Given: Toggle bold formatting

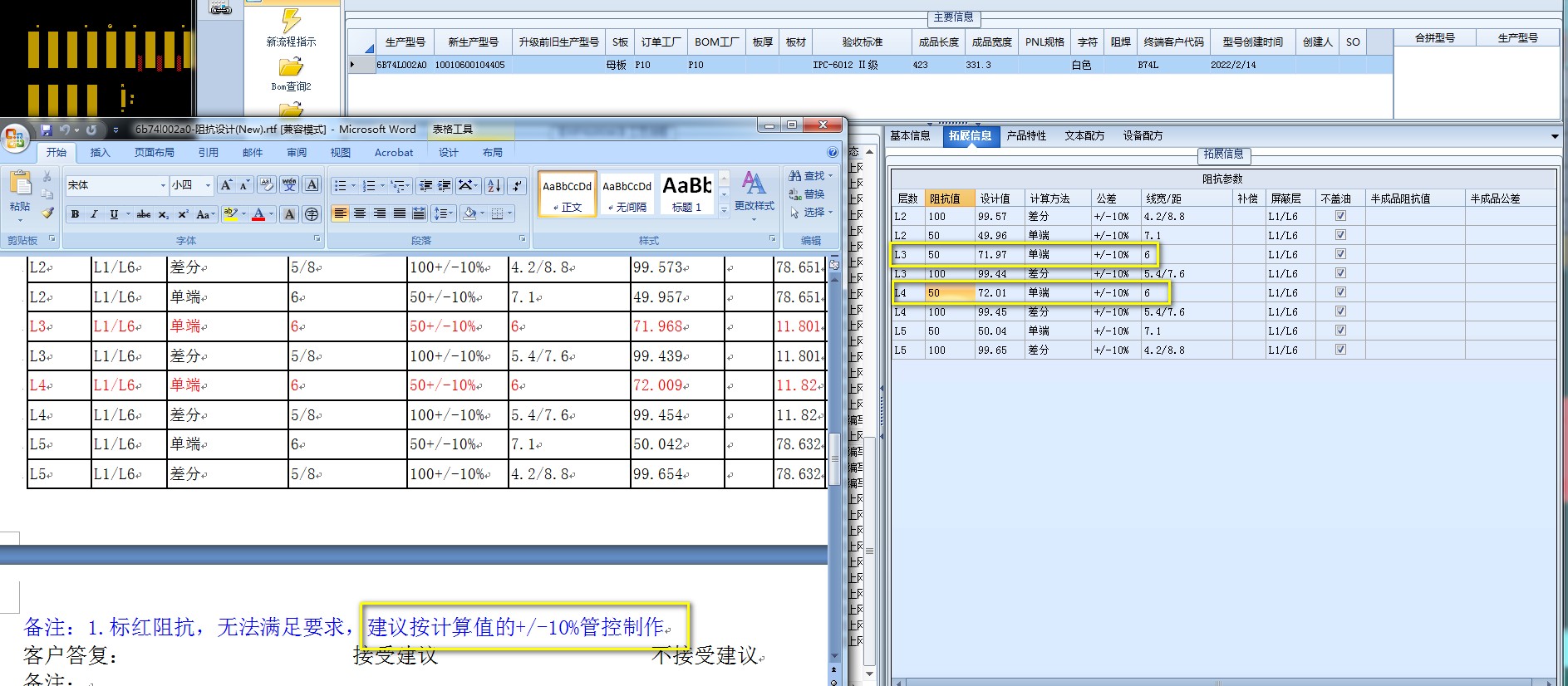Looking at the screenshot, I should click(x=75, y=214).
